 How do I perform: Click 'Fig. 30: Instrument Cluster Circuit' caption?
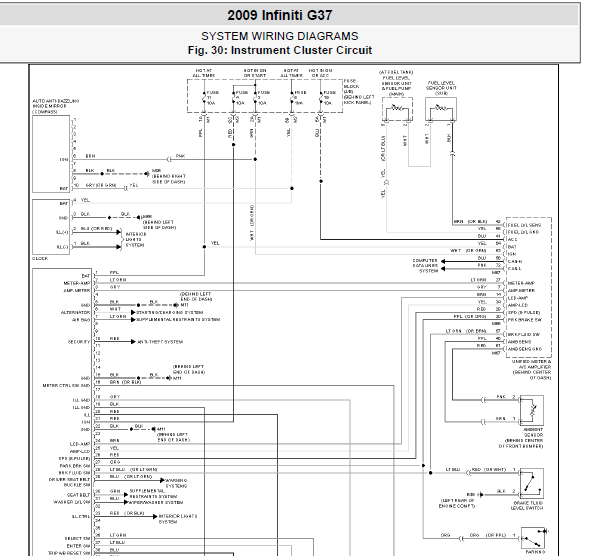click(280, 50)
